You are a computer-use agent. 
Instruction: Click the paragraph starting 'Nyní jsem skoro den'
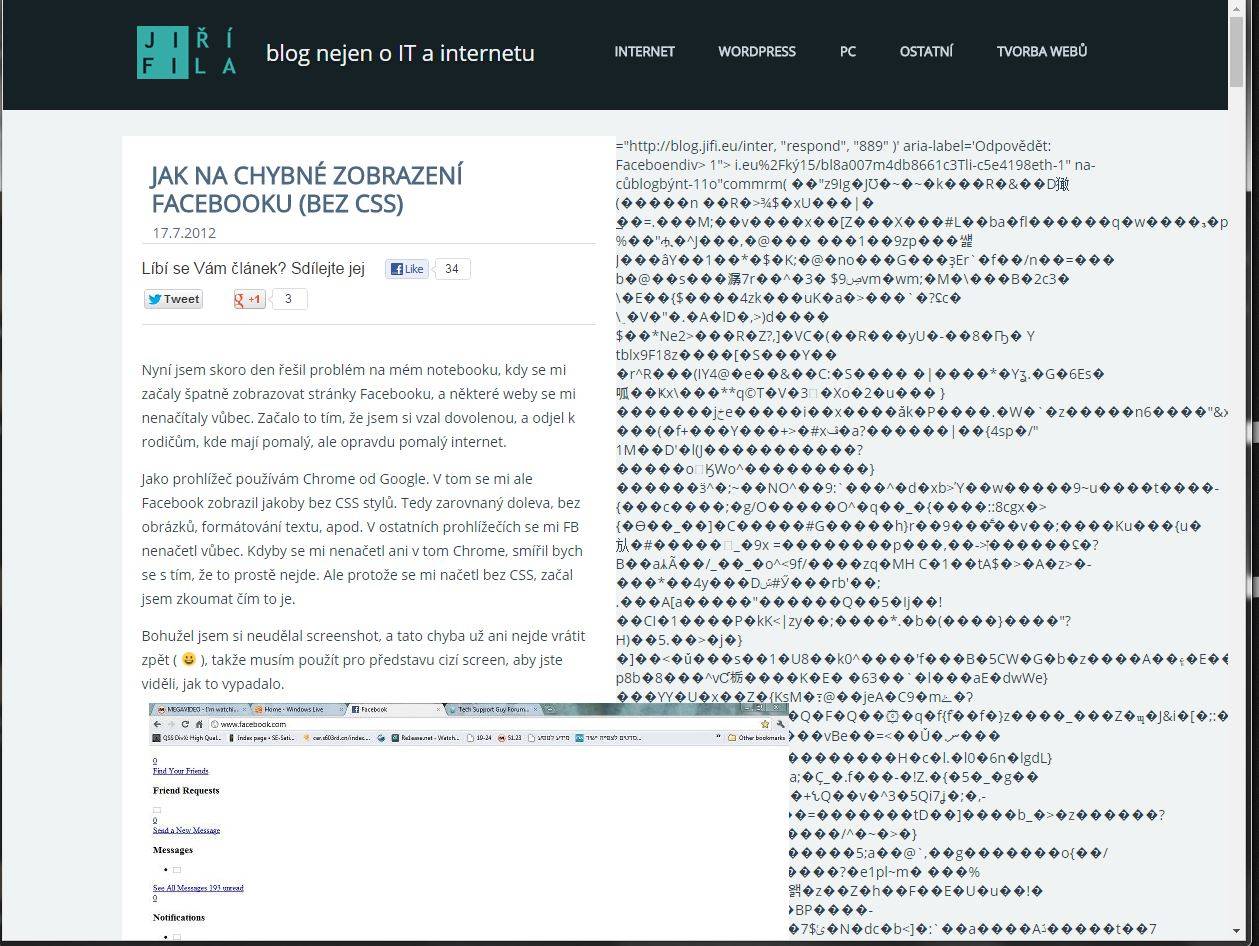pyautogui.click(x=359, y=406)
